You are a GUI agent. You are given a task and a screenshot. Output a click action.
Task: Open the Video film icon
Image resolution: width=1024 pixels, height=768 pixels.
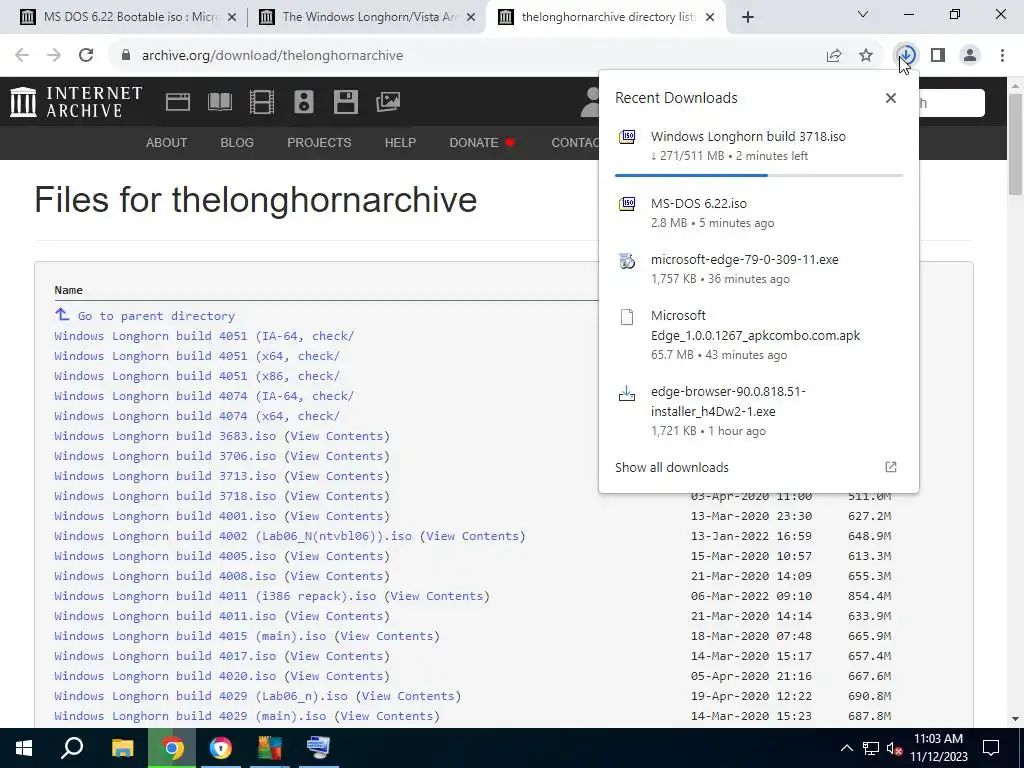coord(262,102)
